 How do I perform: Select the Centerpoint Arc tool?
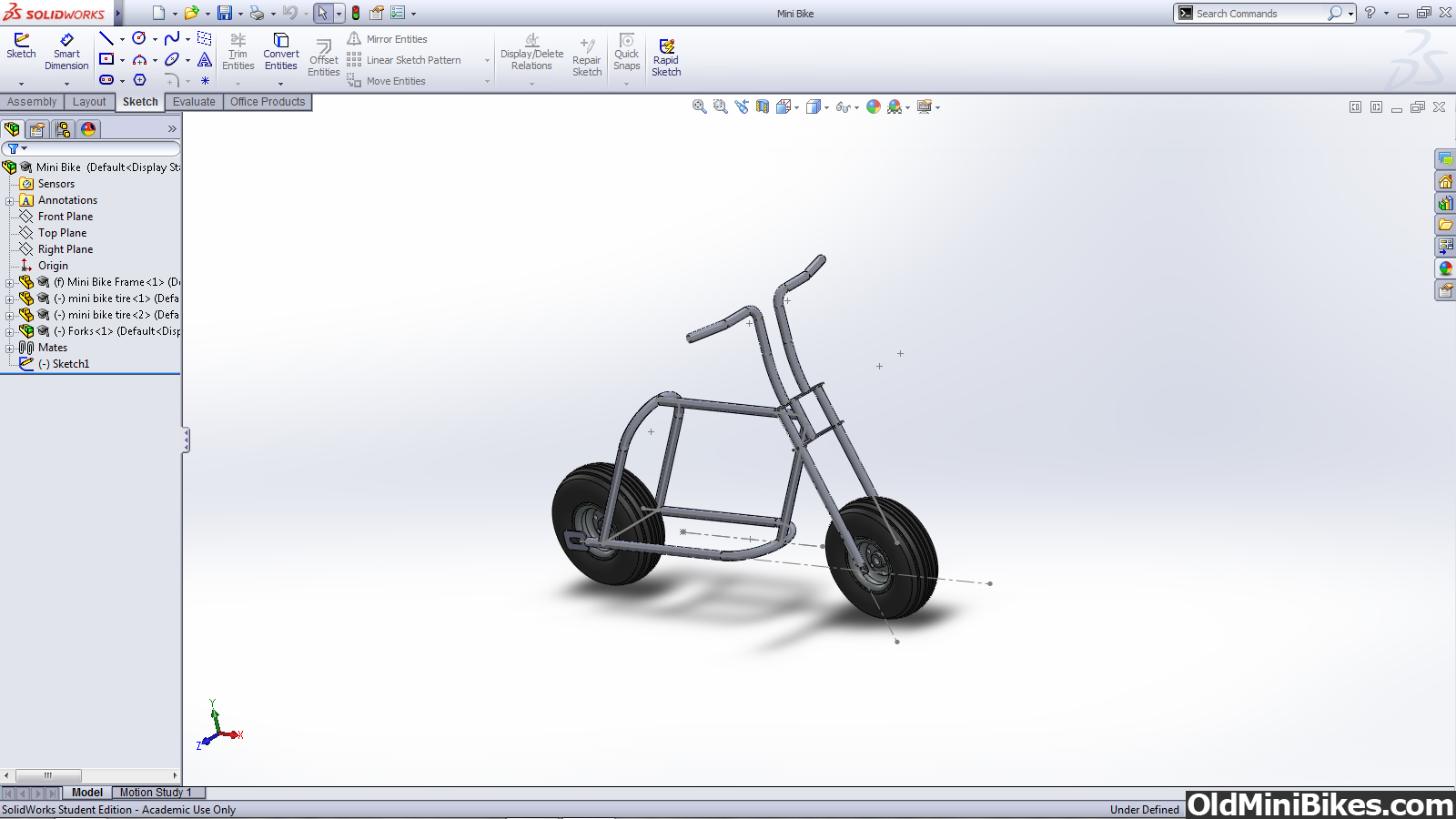pyautogui.click(x=139, y=59)
